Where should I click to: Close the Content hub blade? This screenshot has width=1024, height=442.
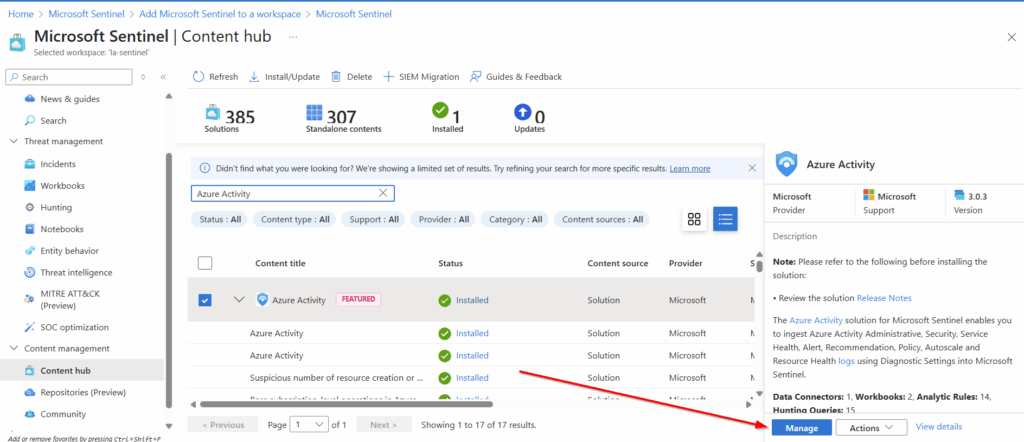(x=1011, y=37)
